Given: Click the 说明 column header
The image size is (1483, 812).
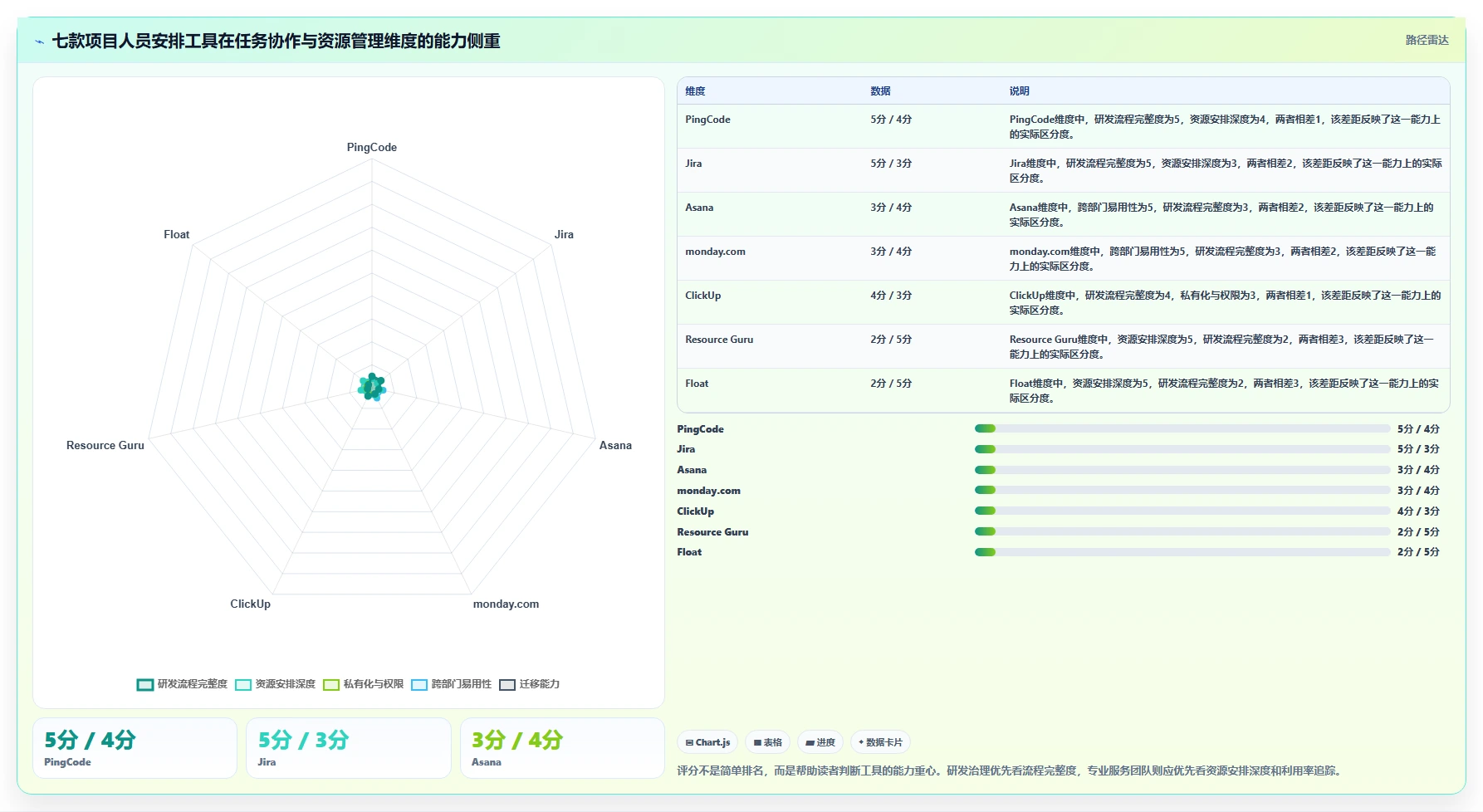Looking at the screenshot, I should (1020, 91).
